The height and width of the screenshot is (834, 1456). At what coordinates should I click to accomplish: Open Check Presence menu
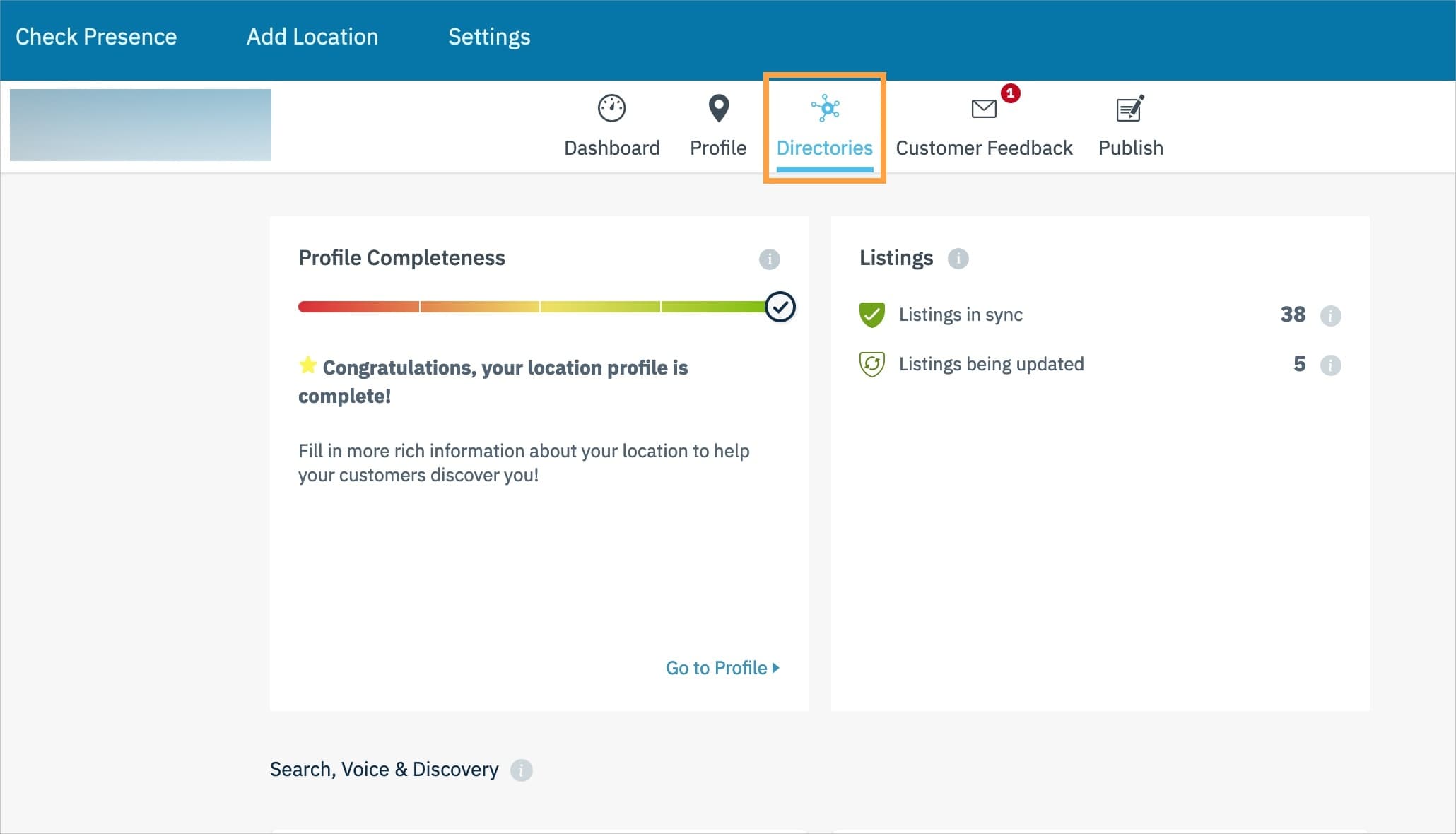96,37
